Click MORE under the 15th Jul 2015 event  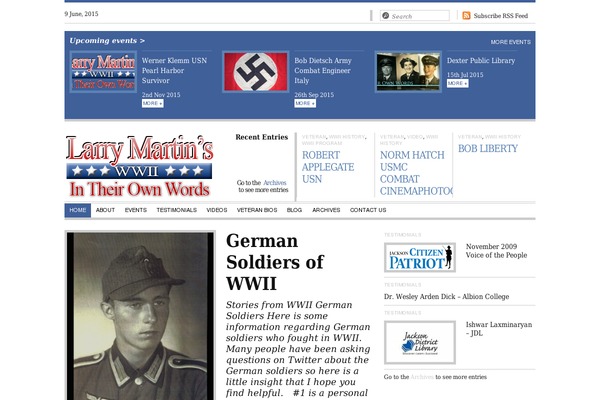[457, 83]
